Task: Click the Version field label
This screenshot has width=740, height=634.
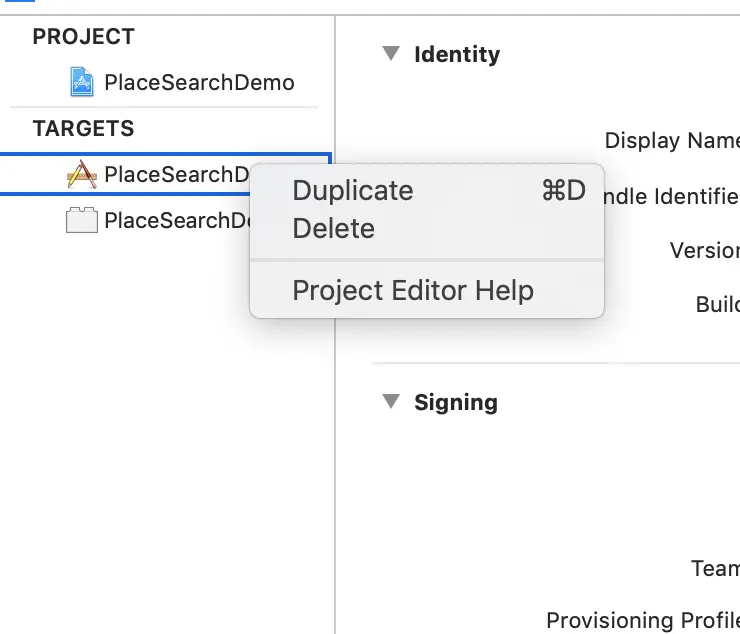Action: click(x=704, y=250)
